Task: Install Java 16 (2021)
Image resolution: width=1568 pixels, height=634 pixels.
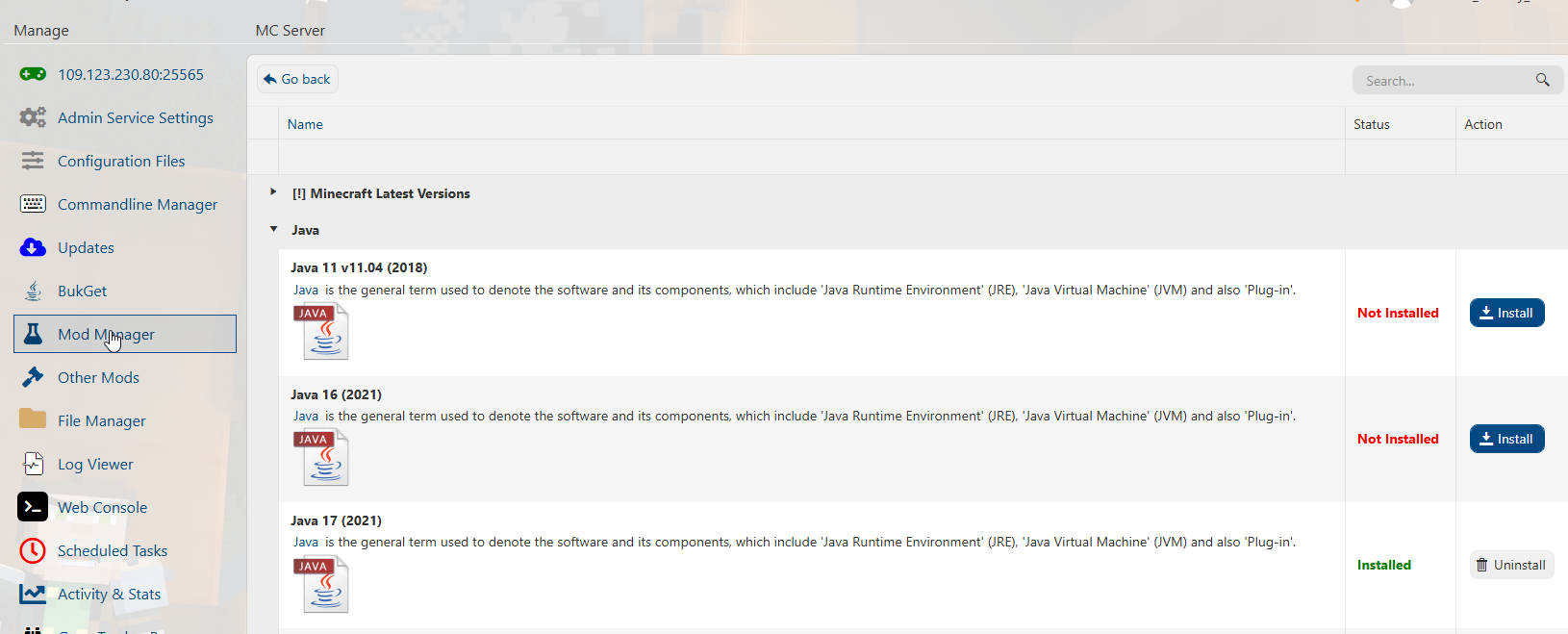Action: (1506, 439)
